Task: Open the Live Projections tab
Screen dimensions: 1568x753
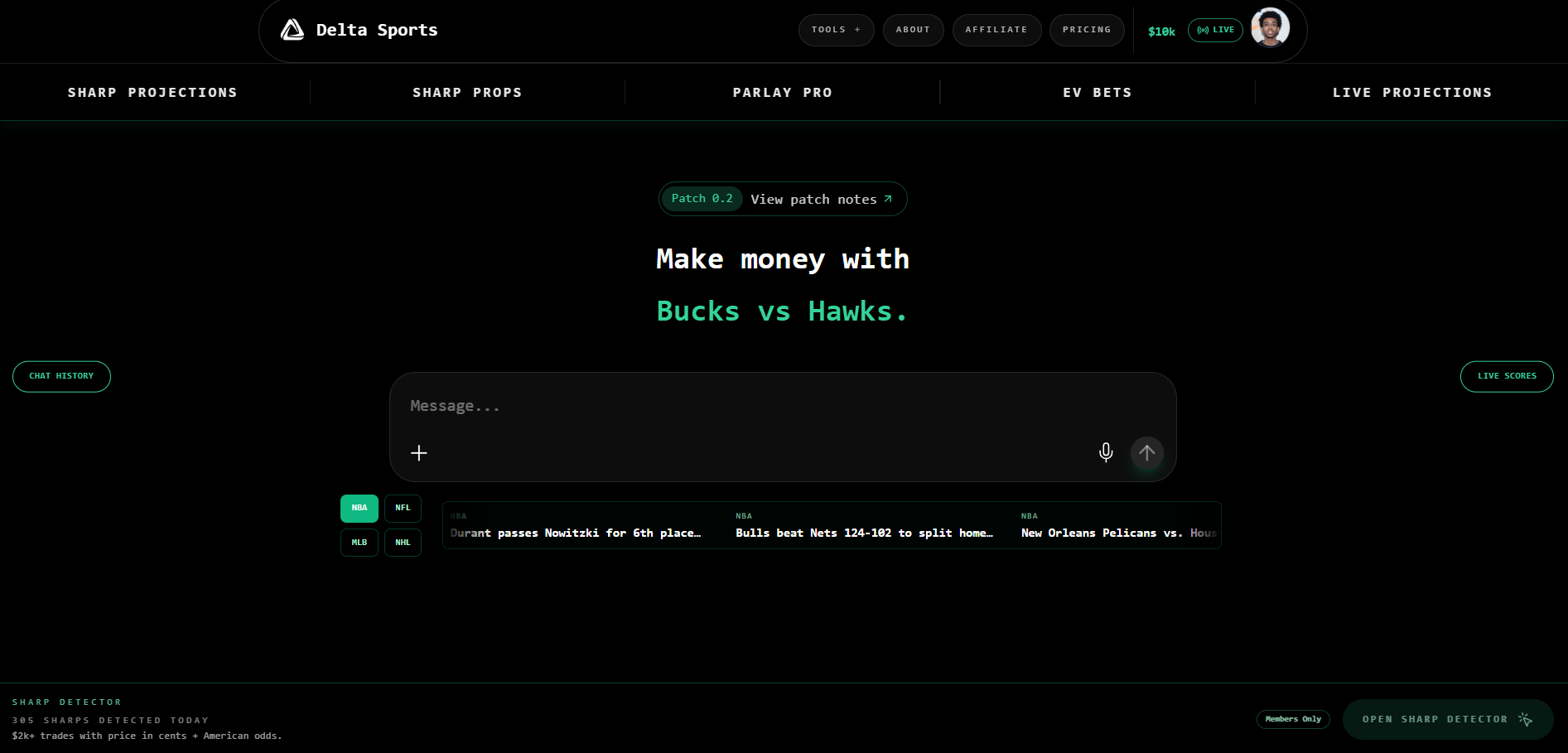Action: 1412,93
